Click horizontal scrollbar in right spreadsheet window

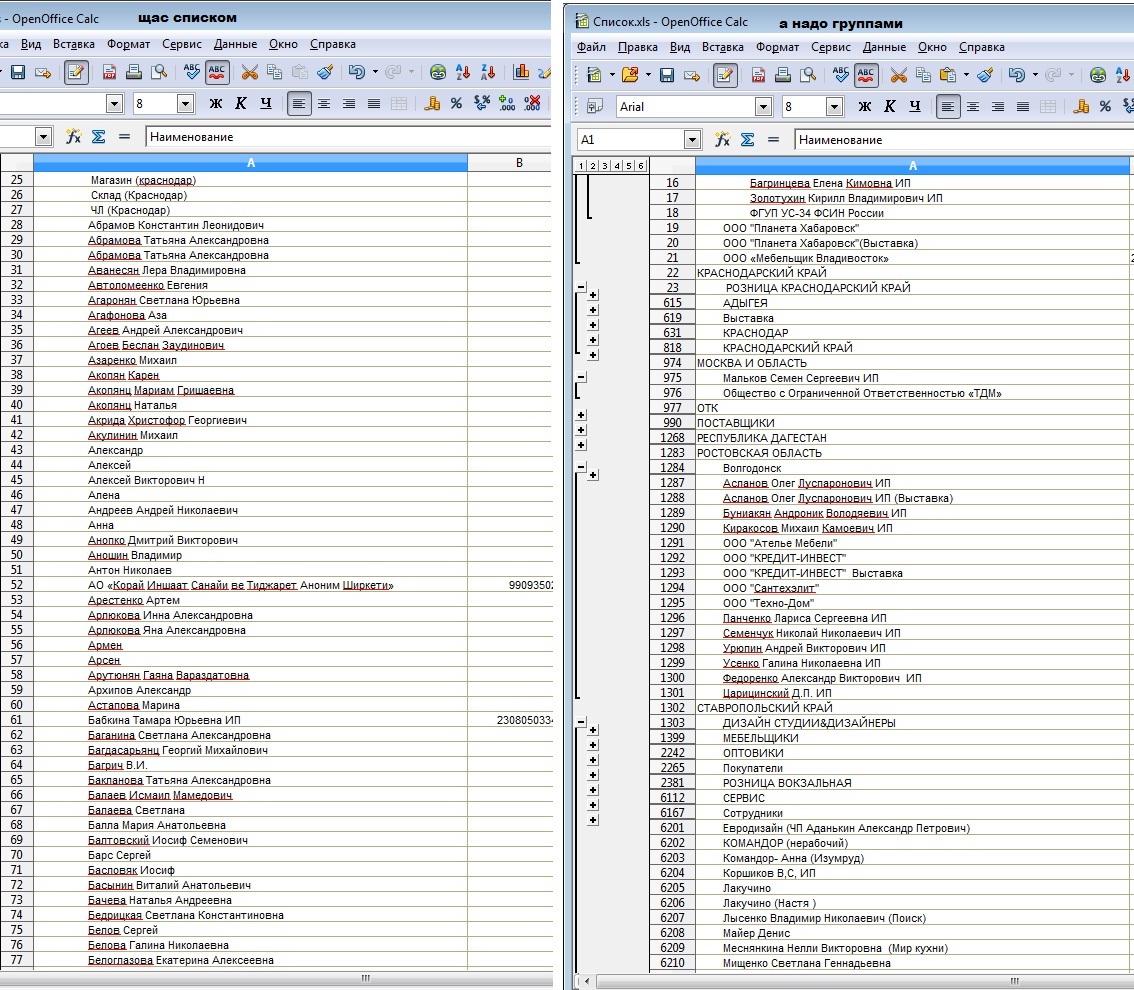[860, 981]
